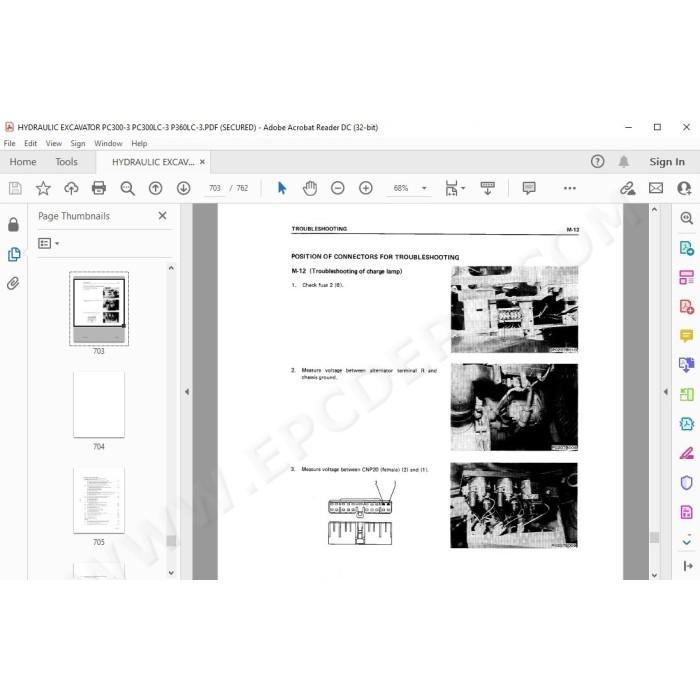Select the HYDRAULIC EXCAV... document tab
The height and width of the screenshot is (700, 700).
153,162
